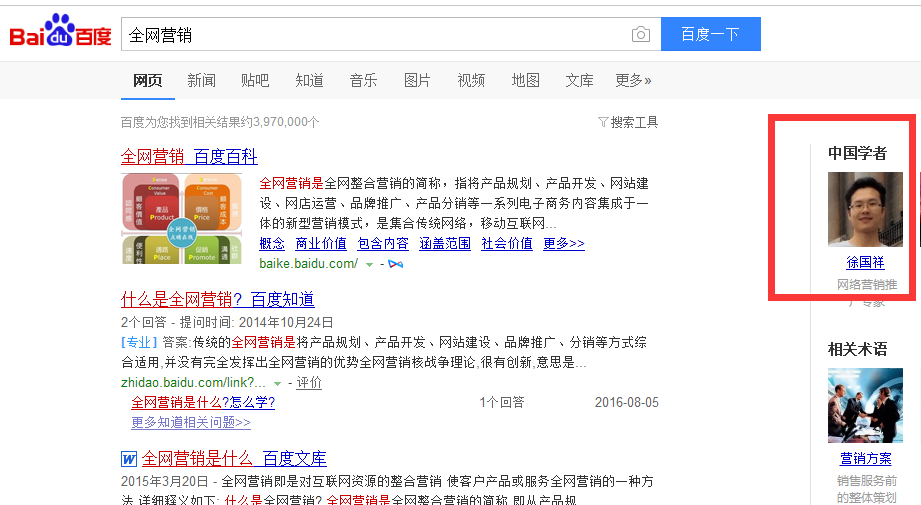
Task: Open the 包含内容 sublink
Action: (x=383, y=243)
